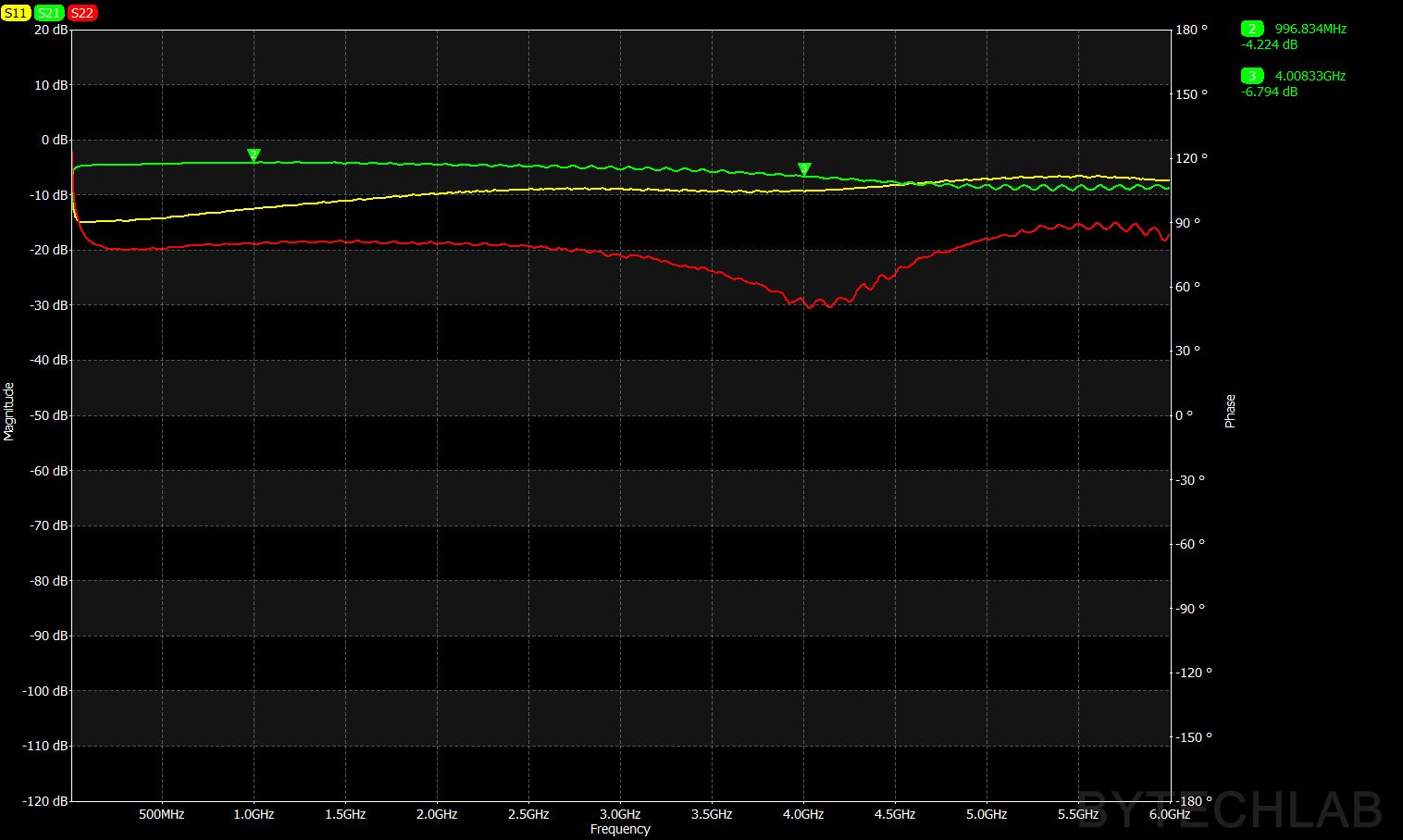Click the -150 ° phase axis label
The height and width of the screenshot is (840, 1403).
pos(1194,737)
